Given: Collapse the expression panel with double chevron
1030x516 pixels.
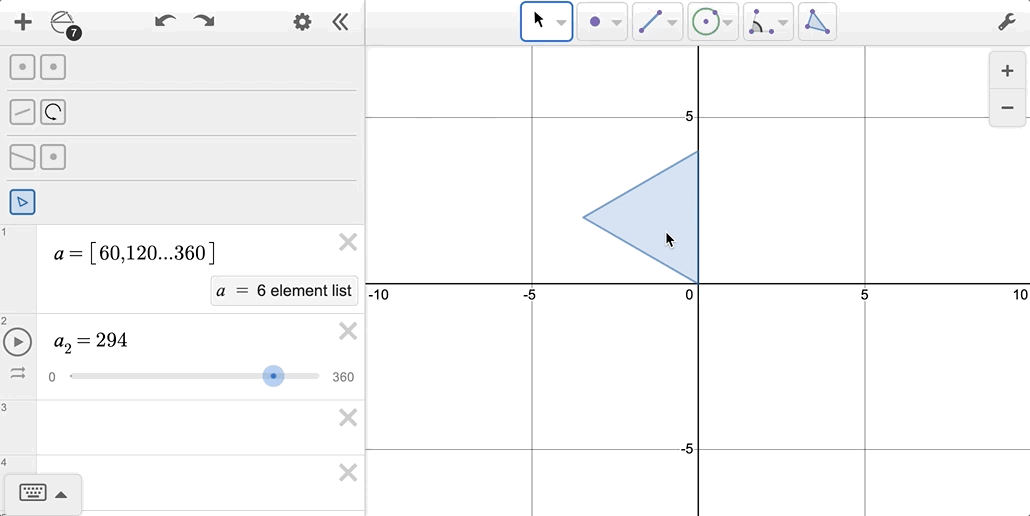Looking at the screenshot, I should tap(340, 22).
